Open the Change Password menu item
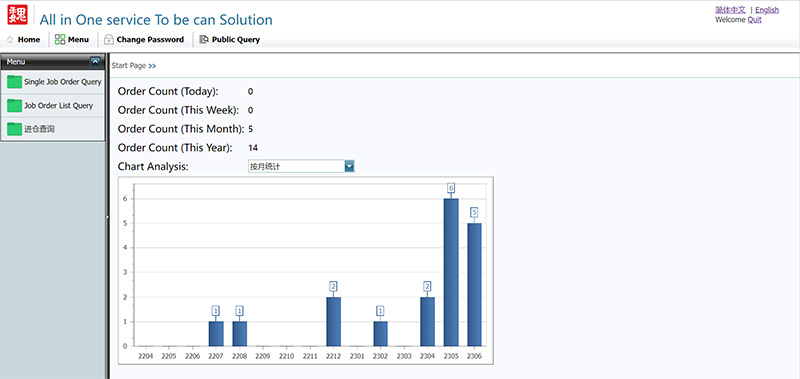 [x=144, y=39]
